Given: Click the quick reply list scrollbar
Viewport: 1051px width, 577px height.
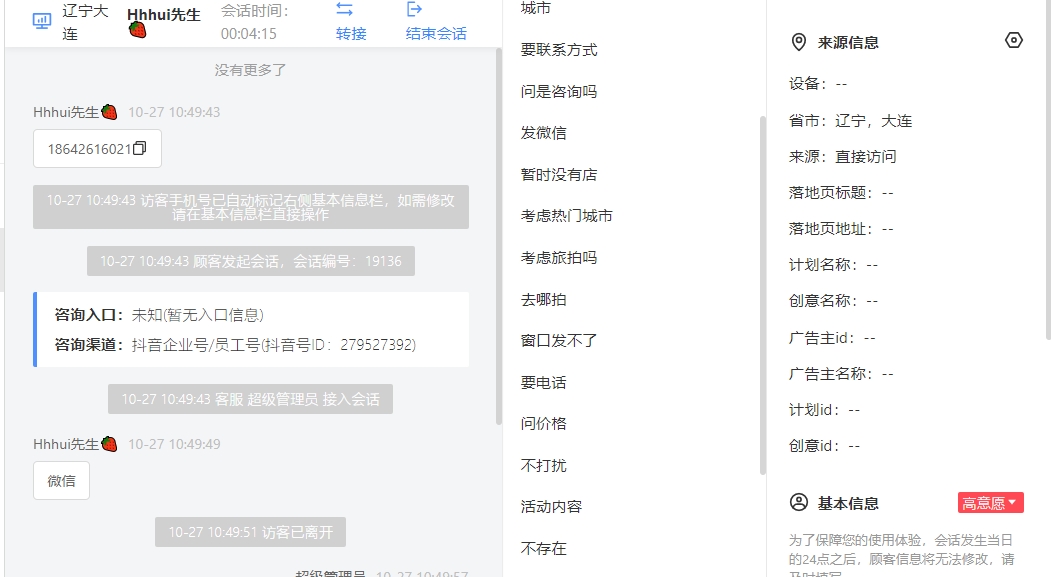Looking at the screenshot, I should 762,295.
